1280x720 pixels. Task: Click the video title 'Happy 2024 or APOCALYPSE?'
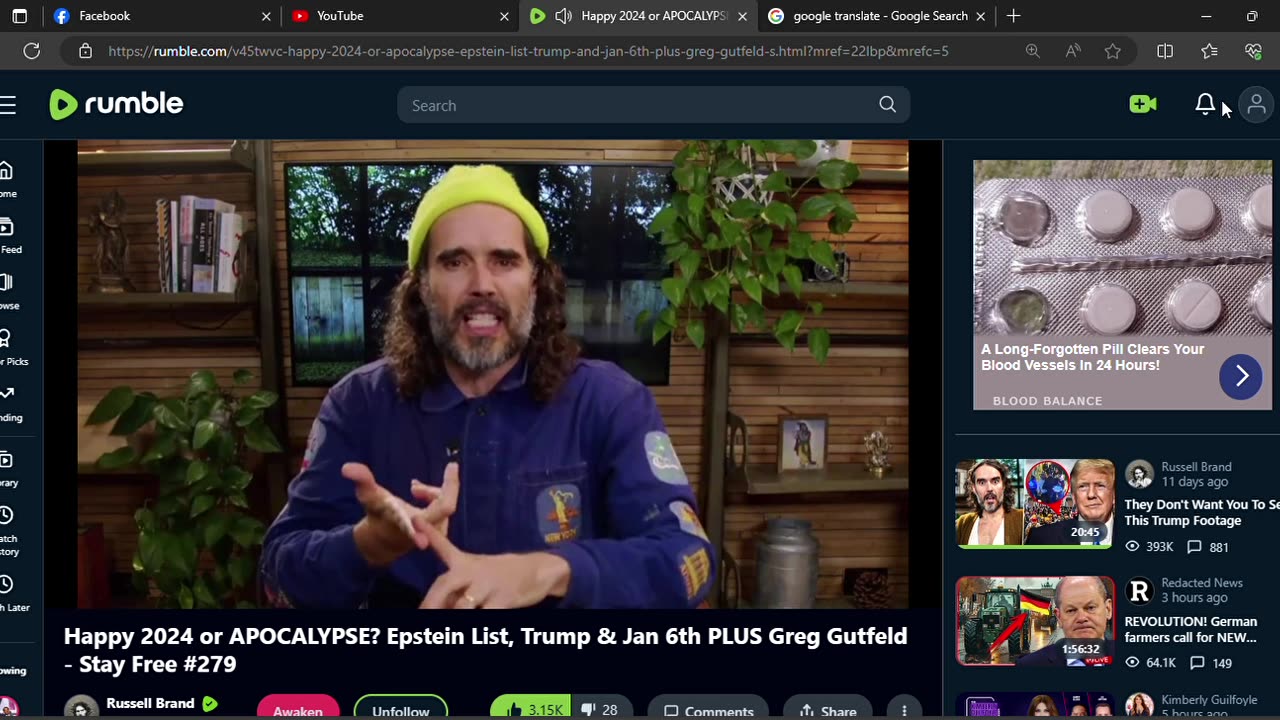point(486,650)
